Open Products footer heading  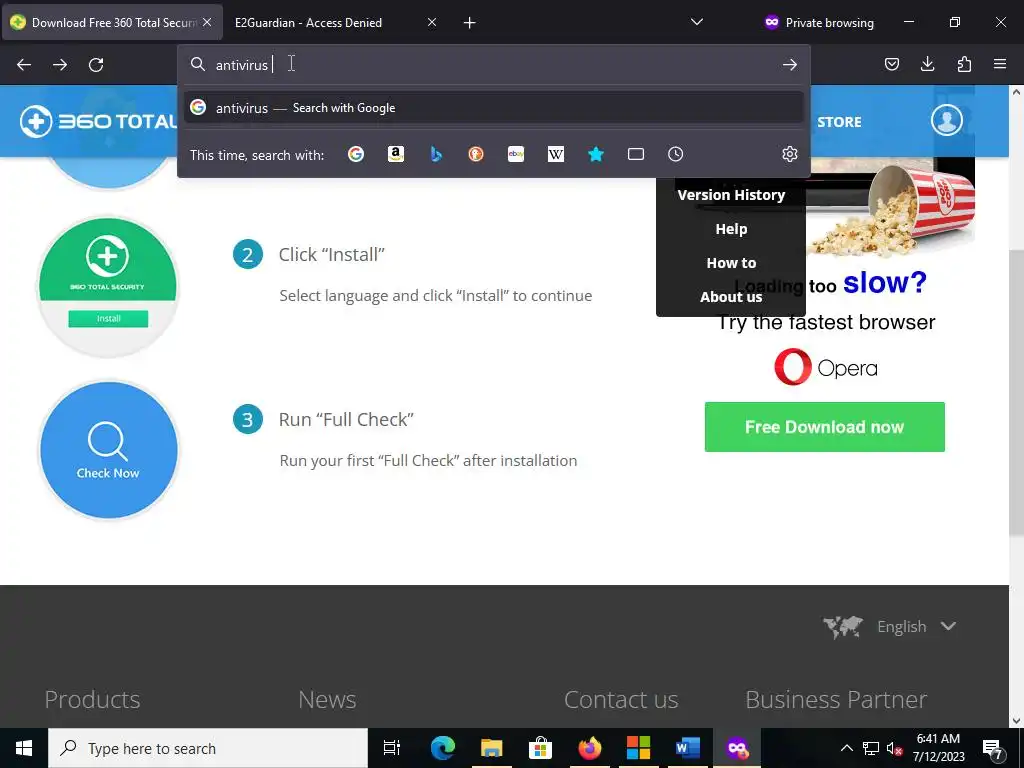(x=92, y=699)
